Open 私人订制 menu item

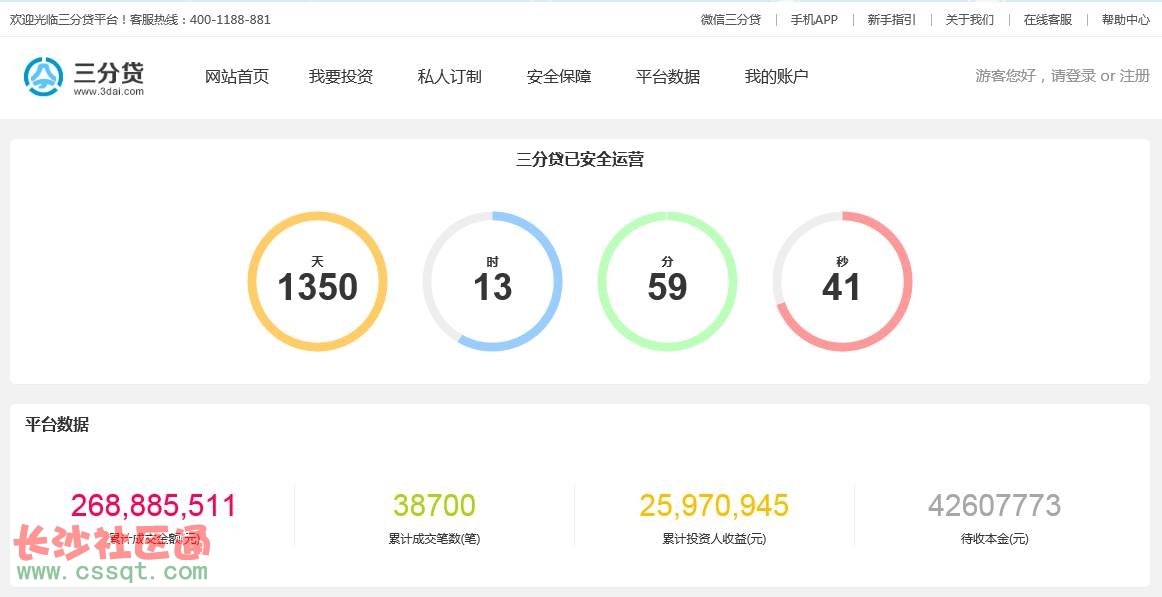point(449,76)
